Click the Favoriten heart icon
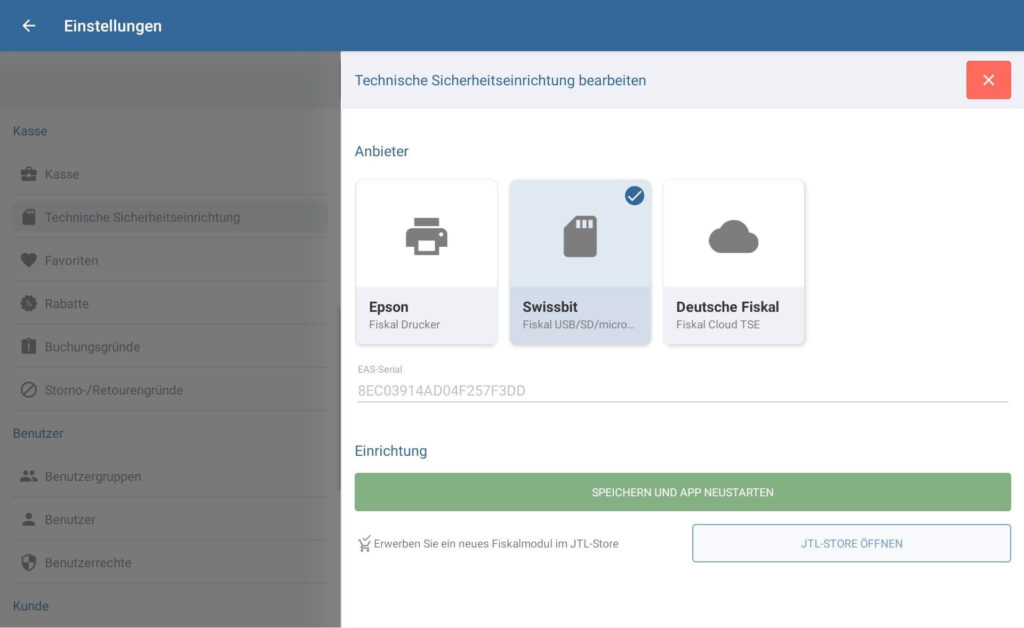This screenshot has width=1024, height=628. [x=29, y=260]
